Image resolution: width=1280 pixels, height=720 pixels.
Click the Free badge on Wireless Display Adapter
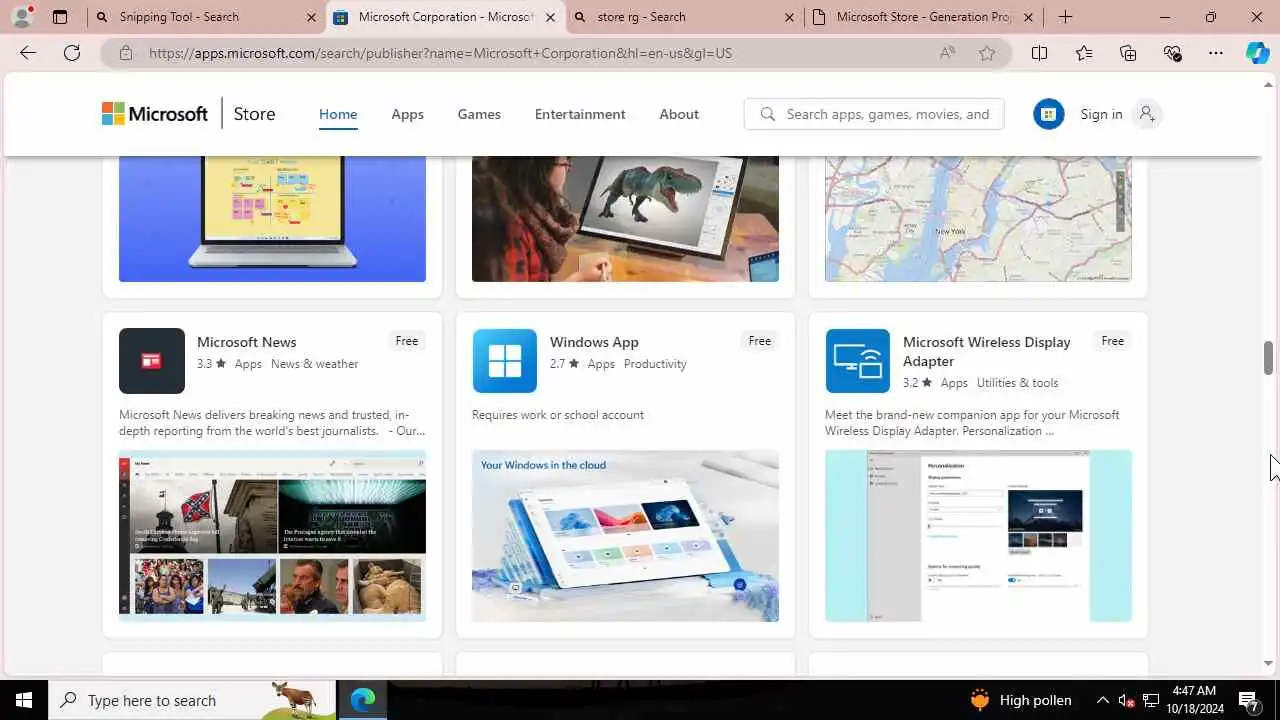1112,341
